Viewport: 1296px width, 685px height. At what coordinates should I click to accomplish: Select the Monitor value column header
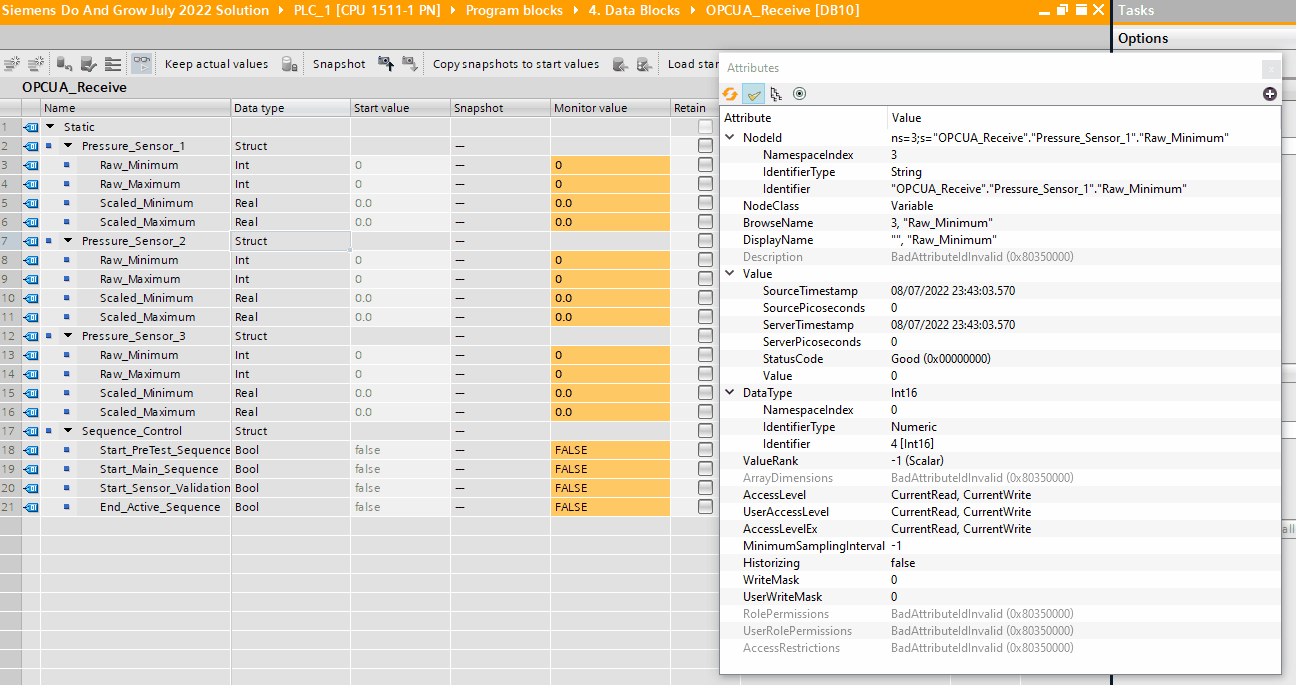point(589,108)
